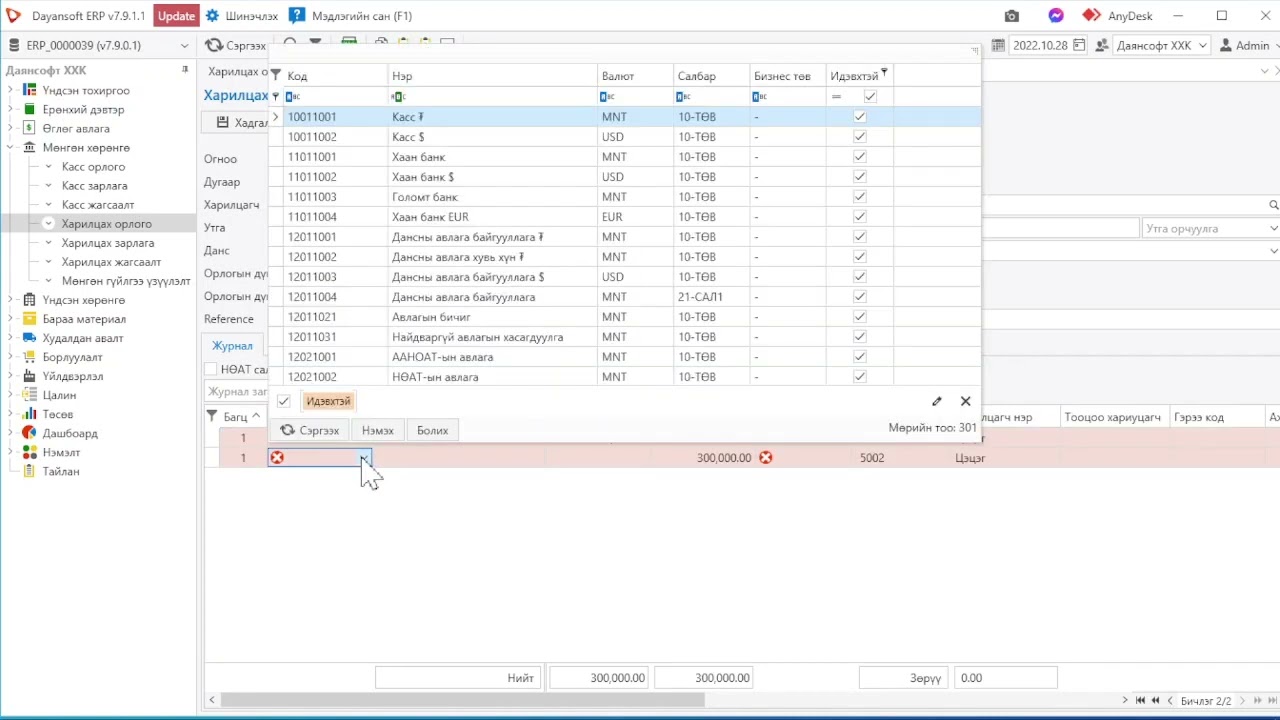Click Төсөв module icon

(29, 414)
